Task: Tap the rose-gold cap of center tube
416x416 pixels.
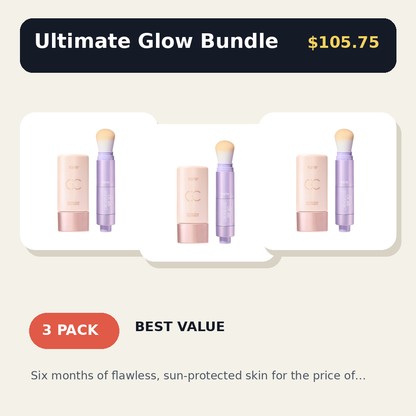Action: [193, 233]
